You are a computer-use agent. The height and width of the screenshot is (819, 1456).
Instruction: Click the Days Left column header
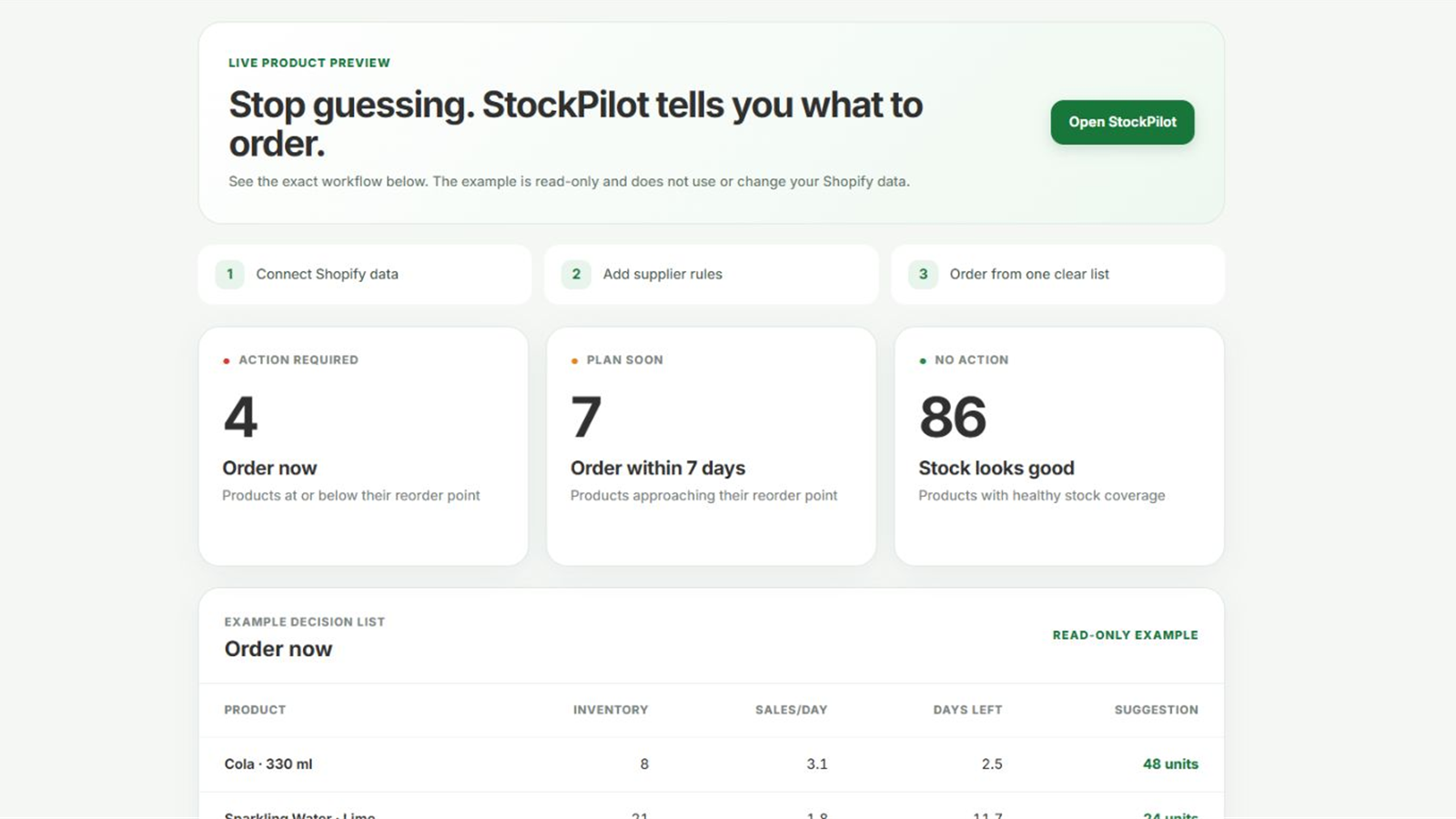967,710
